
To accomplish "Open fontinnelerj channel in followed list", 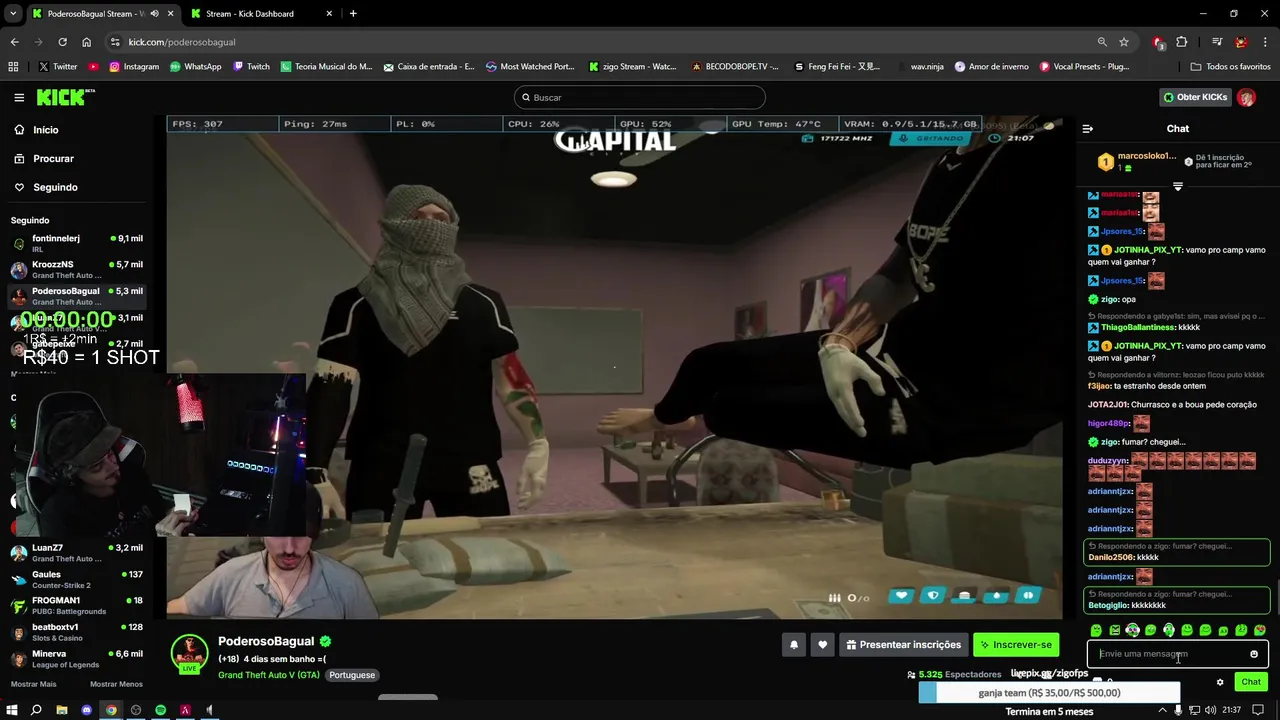I will click(x=77, y=243).
